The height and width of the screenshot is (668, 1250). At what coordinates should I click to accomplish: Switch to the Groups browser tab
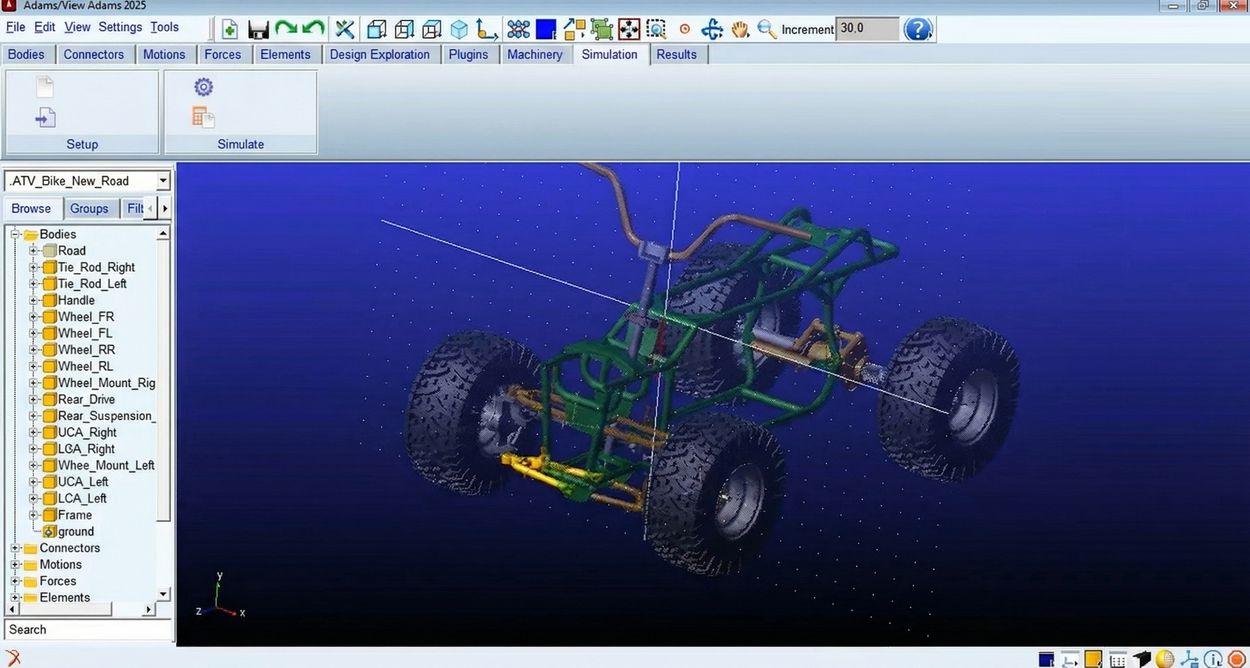tap(89, 209)
